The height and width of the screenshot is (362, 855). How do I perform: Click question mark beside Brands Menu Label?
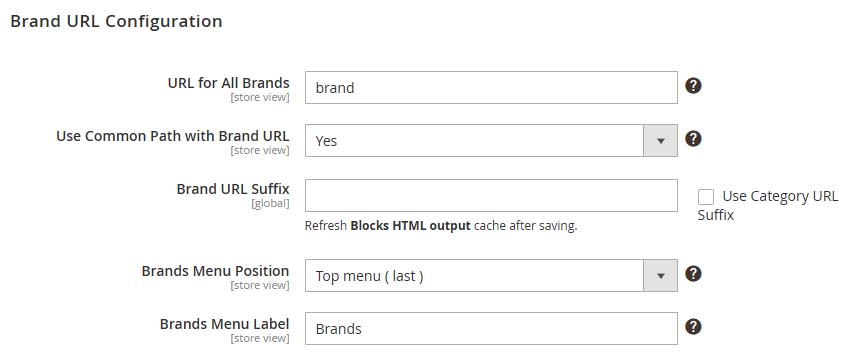pos(693,327)
